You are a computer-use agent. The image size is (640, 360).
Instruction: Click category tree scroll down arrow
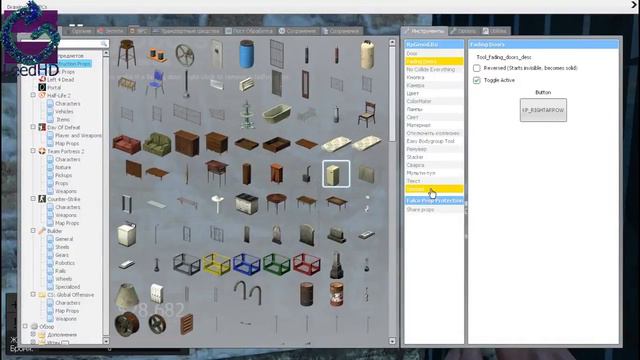tap(106, 340)
